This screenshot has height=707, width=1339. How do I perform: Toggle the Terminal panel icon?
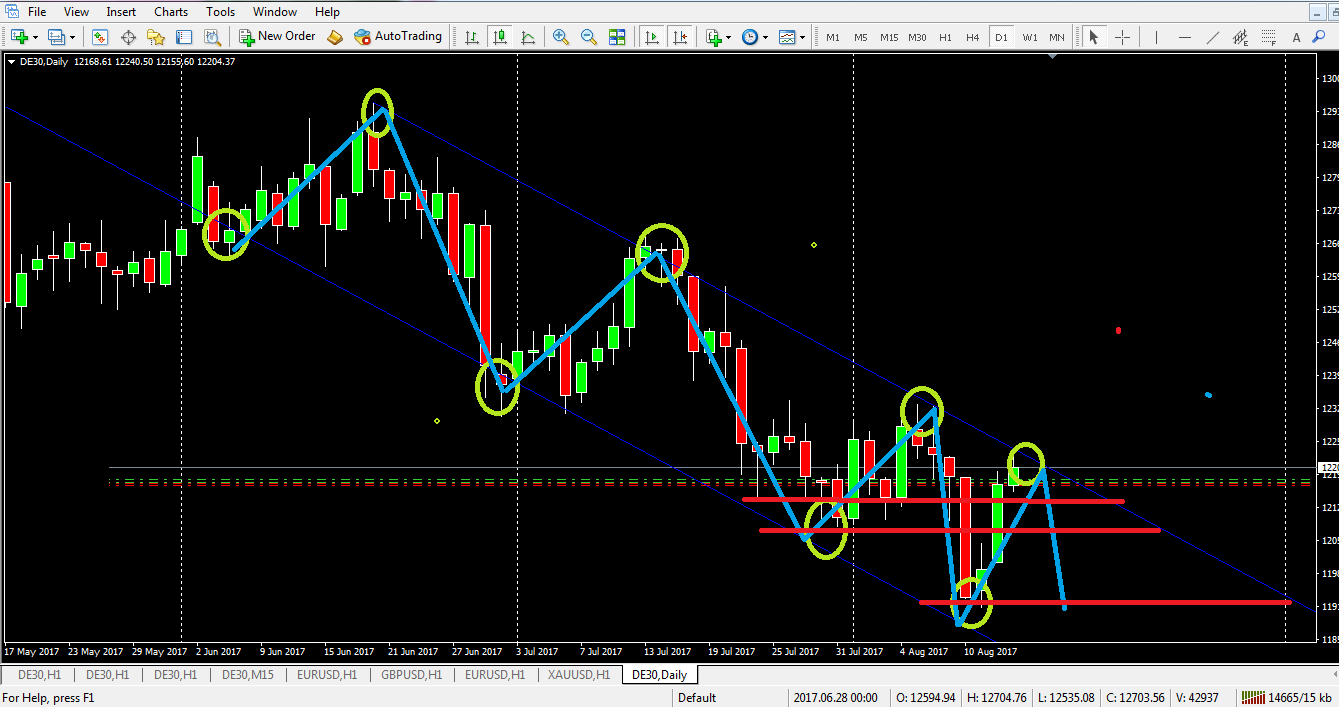(x=184, y=37)
